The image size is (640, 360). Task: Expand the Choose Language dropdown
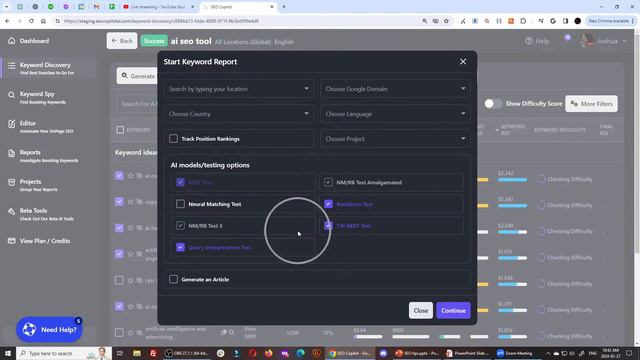point(395,114)
